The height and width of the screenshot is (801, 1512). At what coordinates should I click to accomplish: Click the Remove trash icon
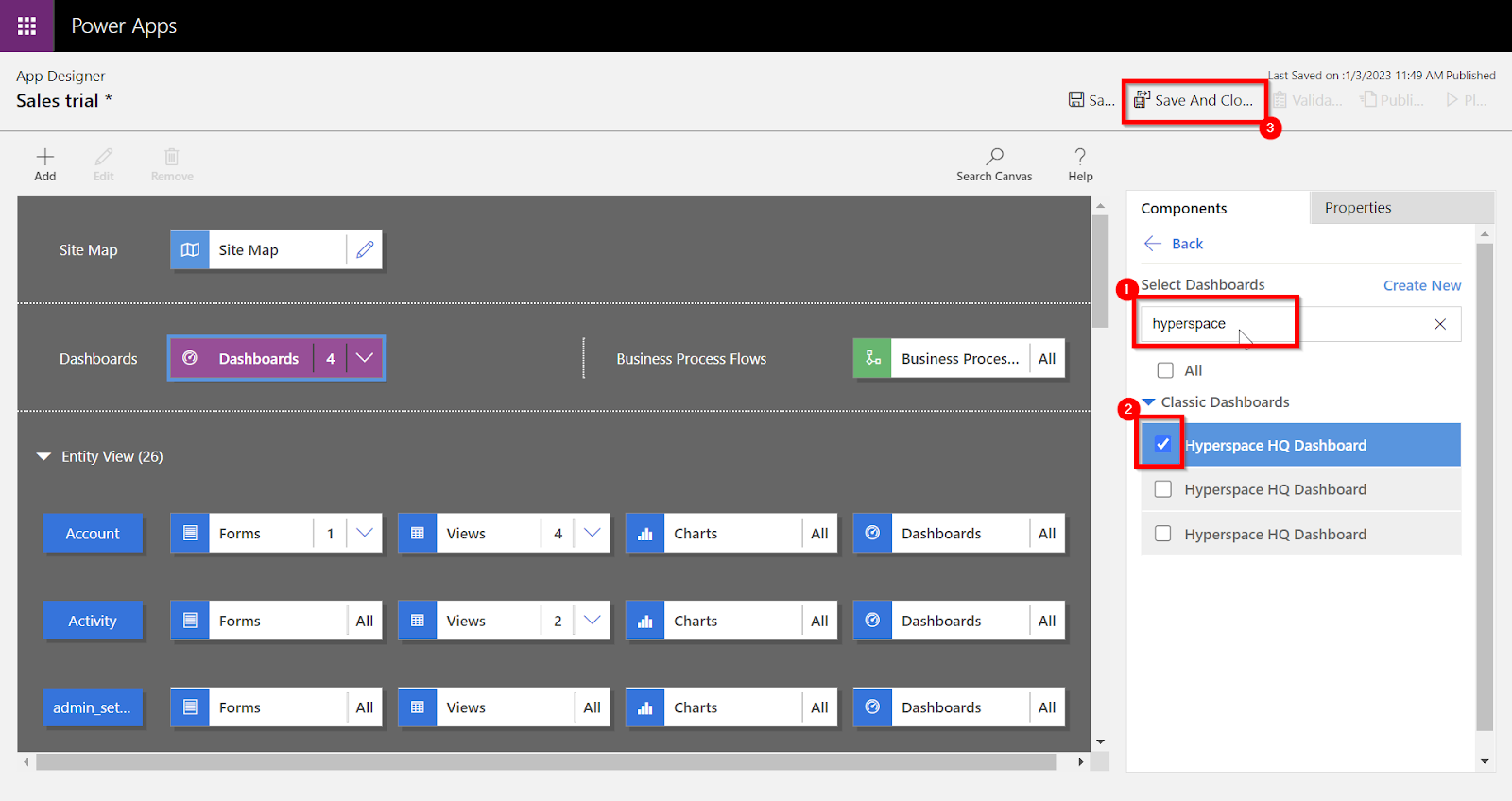pos(172,157)
